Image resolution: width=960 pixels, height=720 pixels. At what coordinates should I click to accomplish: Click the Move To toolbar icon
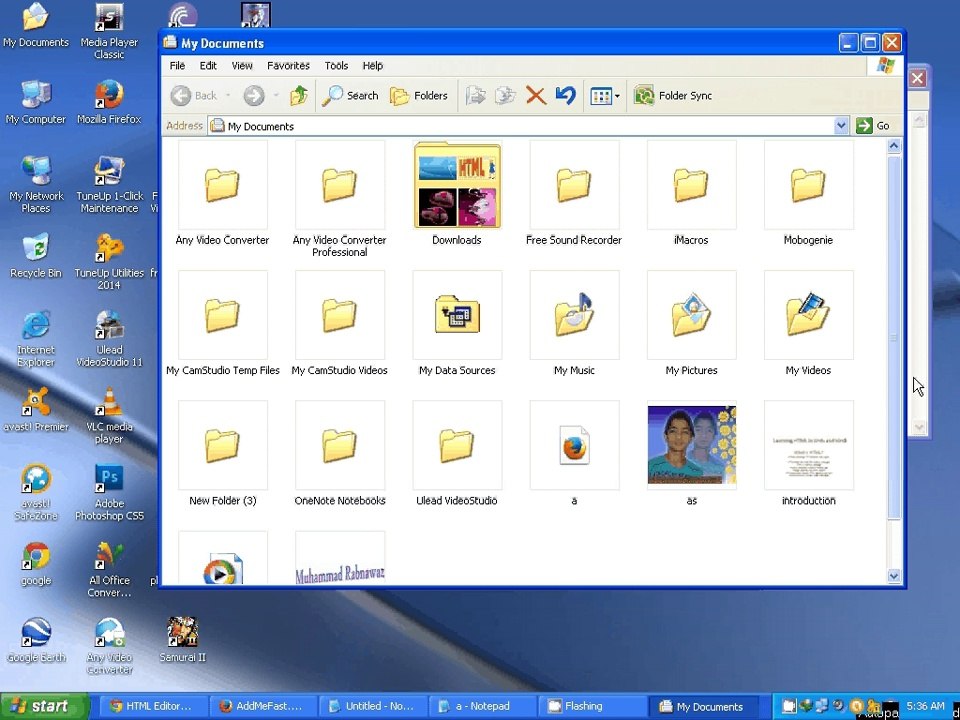[x=476, y=96]
